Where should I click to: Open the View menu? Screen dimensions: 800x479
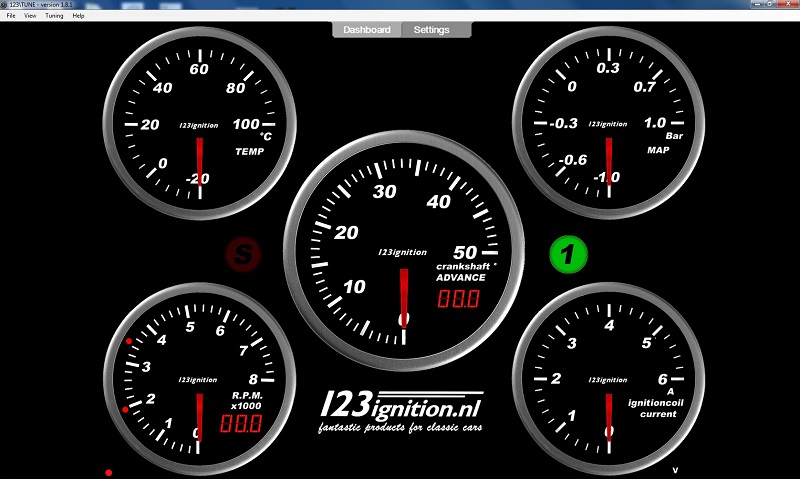[x=29, y=16]
